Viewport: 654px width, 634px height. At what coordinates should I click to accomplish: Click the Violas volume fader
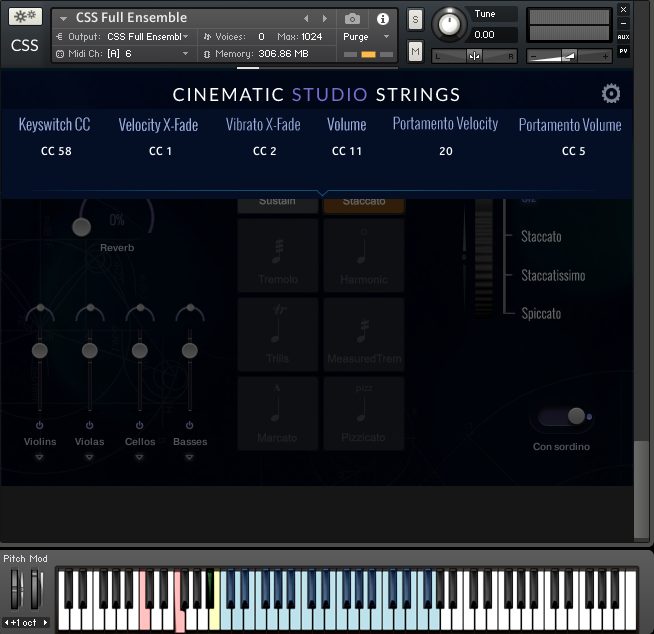(90, 350)
